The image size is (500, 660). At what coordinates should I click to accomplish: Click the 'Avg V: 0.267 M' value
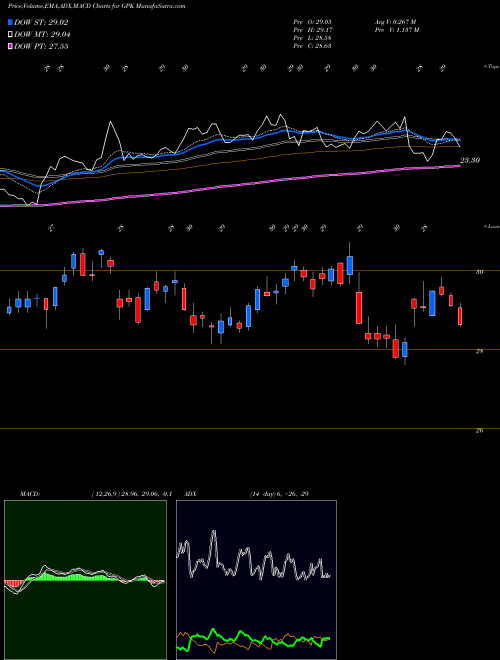coord(395,22)
